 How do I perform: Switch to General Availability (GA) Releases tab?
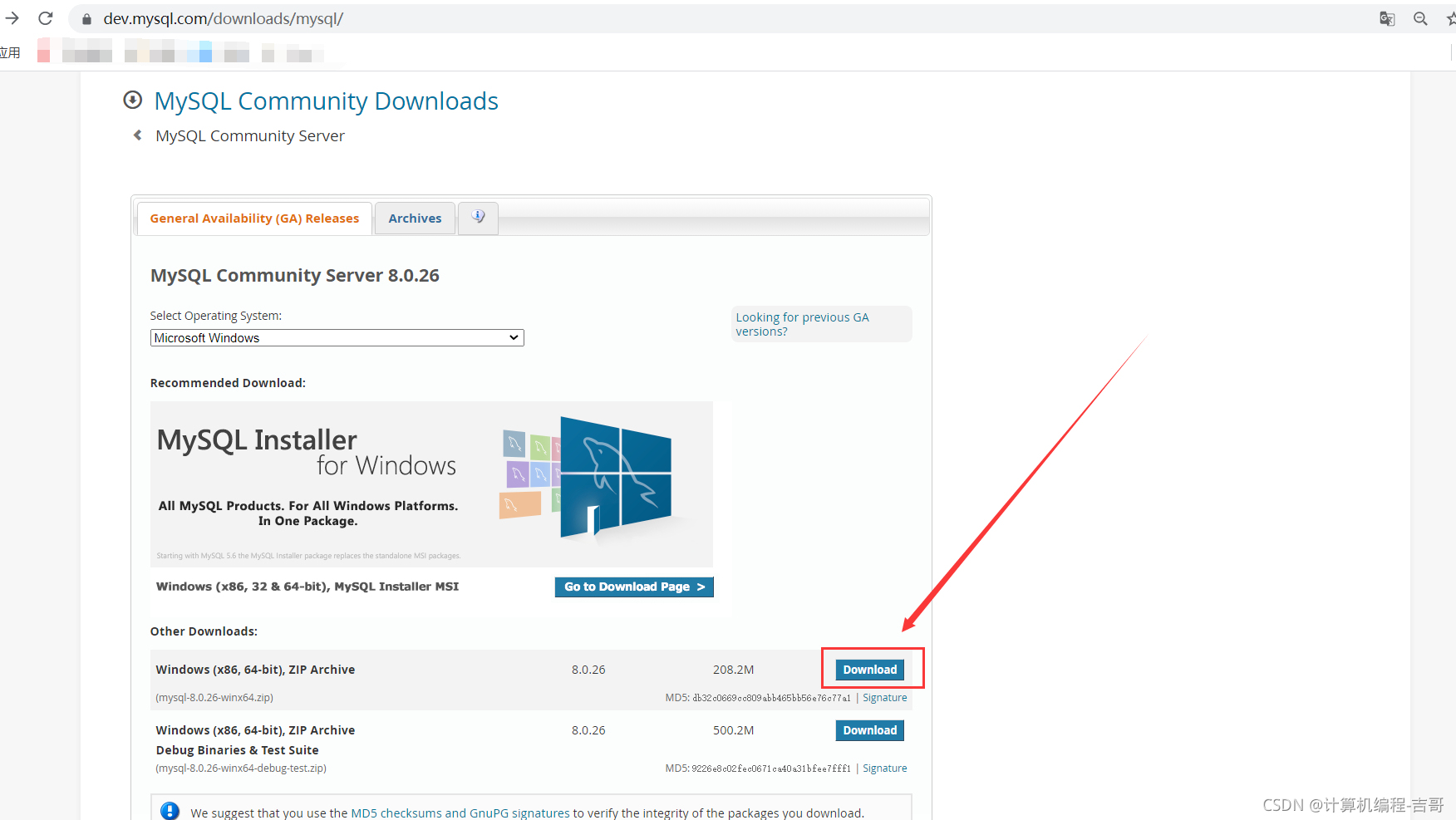(254, 219)
